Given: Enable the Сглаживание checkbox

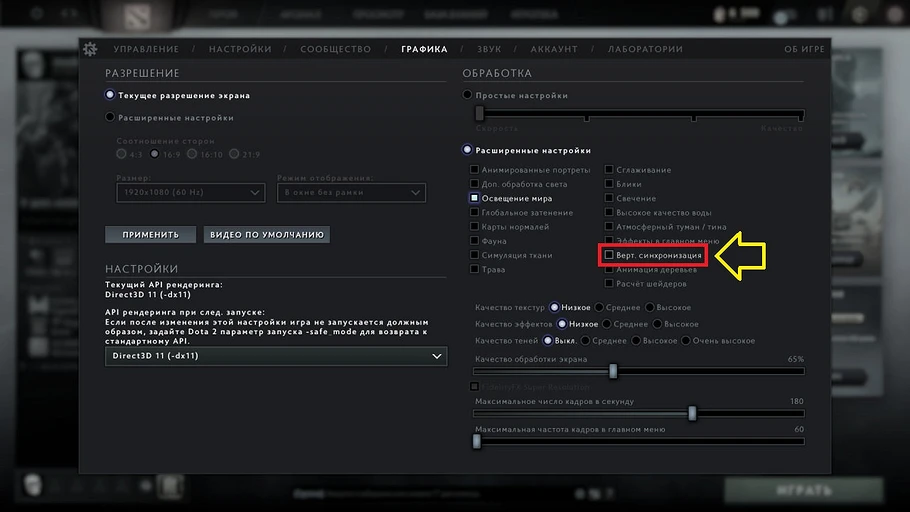Looking at the screenshot, I should pyautogui.click(x=609, y=170).
